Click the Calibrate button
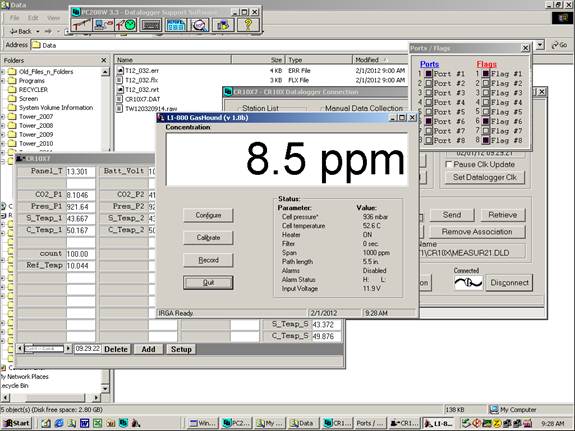 pyautogui.click(x=208, y=238)
